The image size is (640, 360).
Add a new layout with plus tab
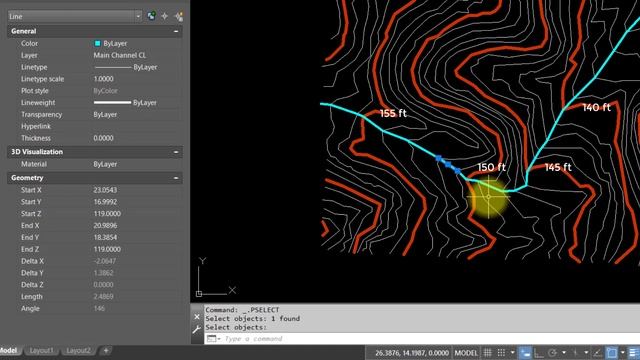coord(106,350)
